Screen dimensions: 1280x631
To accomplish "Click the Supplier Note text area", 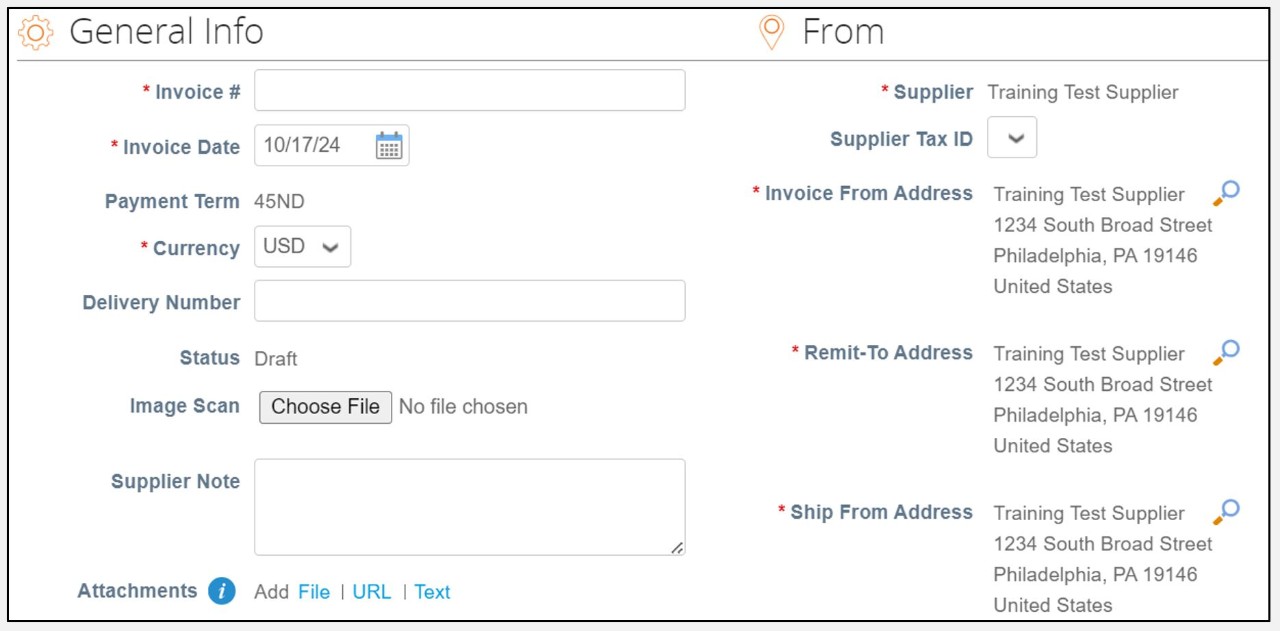I will tap(469, 506).
